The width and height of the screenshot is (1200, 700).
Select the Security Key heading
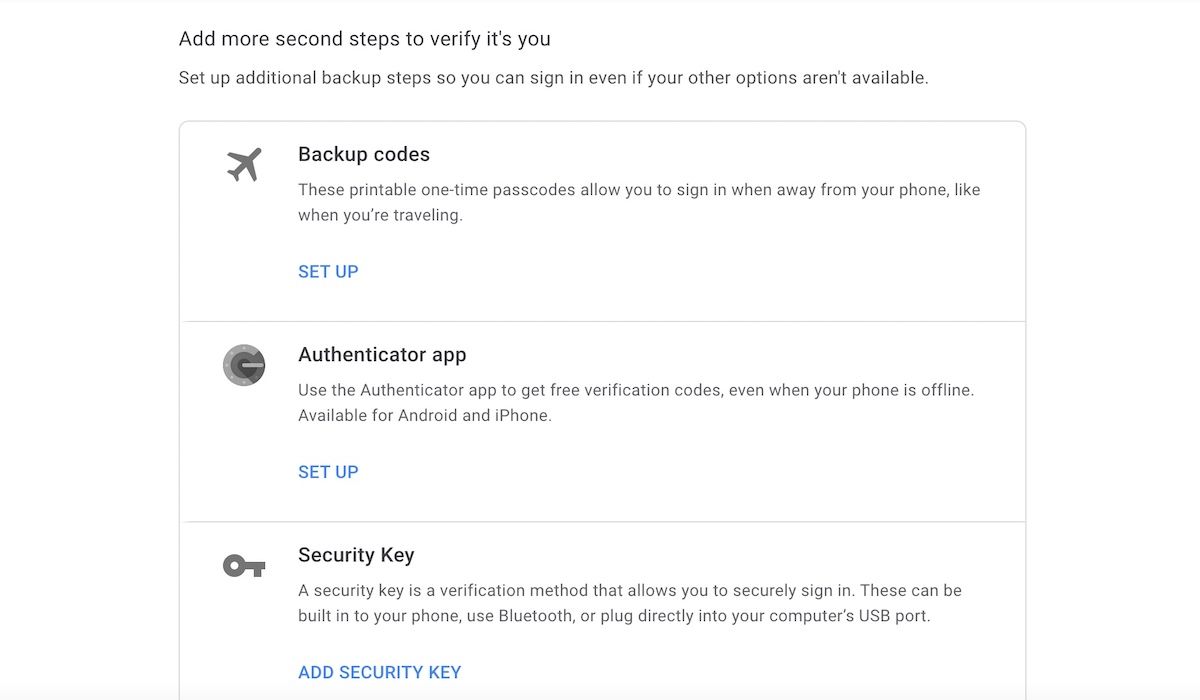(356, 555)
